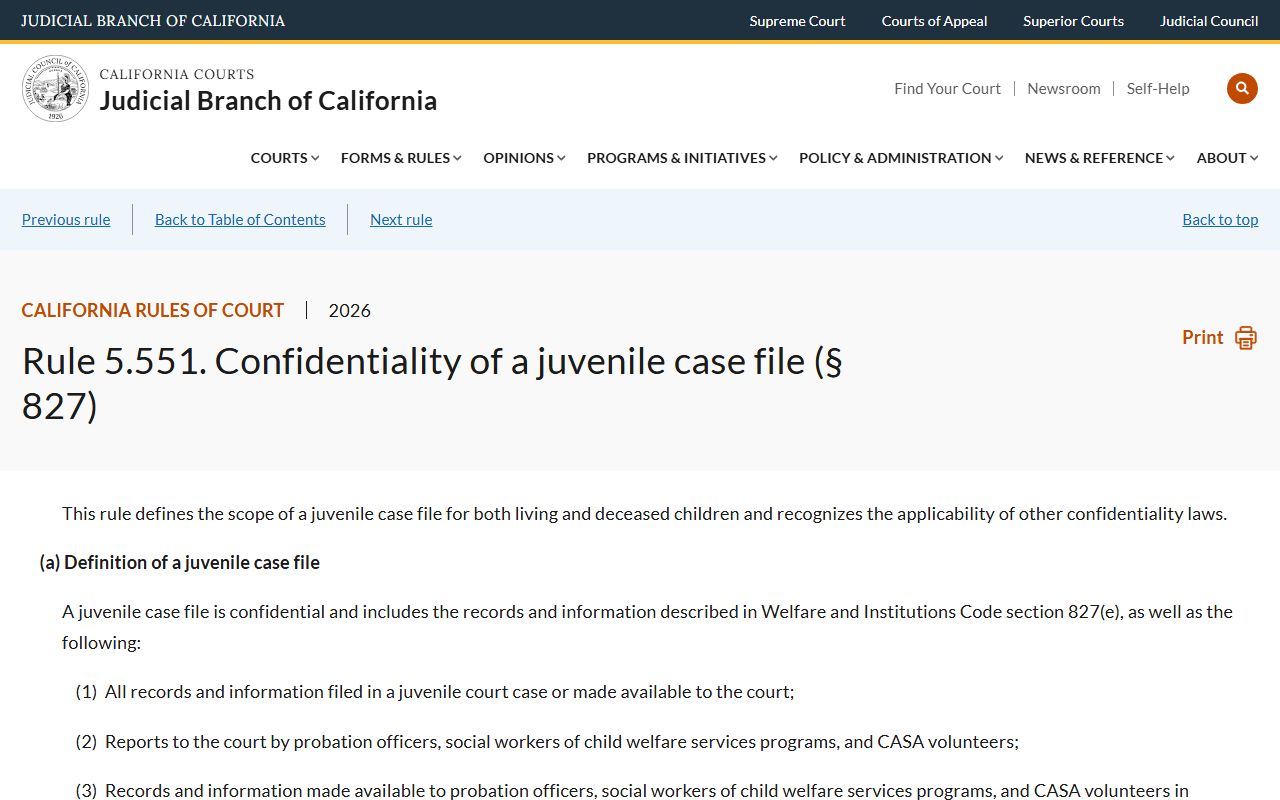The width and height of the screenshot is (1280, 800).
Task: Click Back to Table of Contents
Action: click(240, 220)
